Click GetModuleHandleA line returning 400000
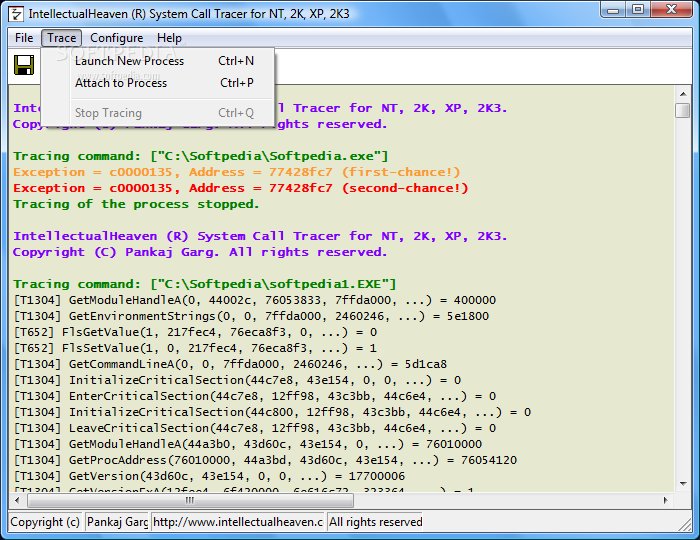 (x=255, y=300)
